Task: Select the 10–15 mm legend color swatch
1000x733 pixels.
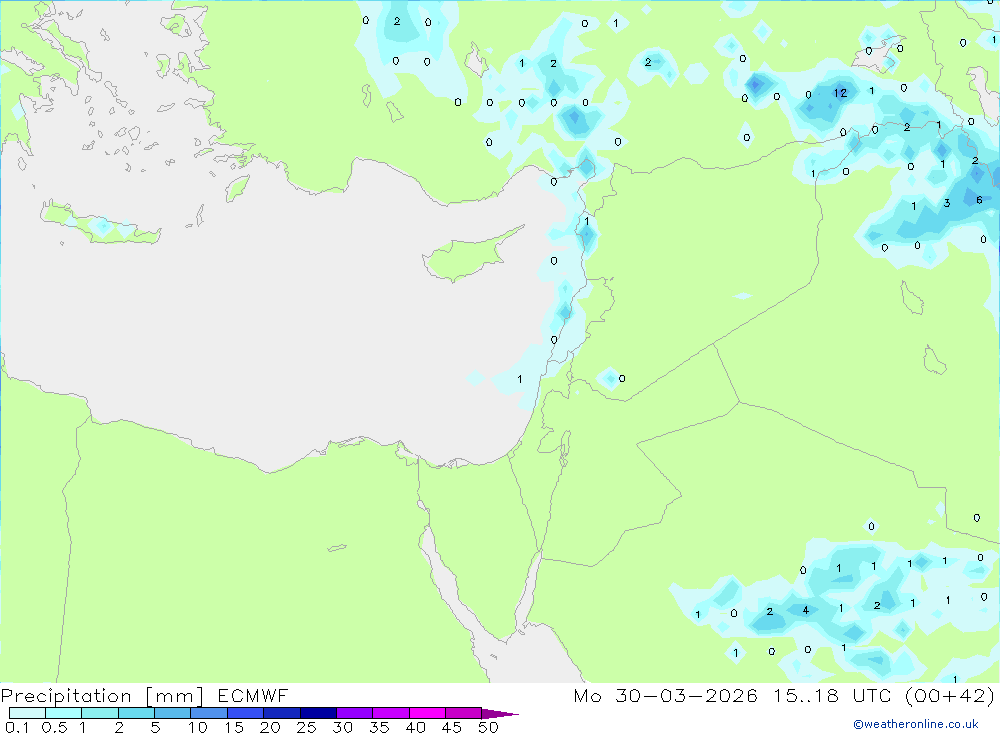Action: coord(209,713)
